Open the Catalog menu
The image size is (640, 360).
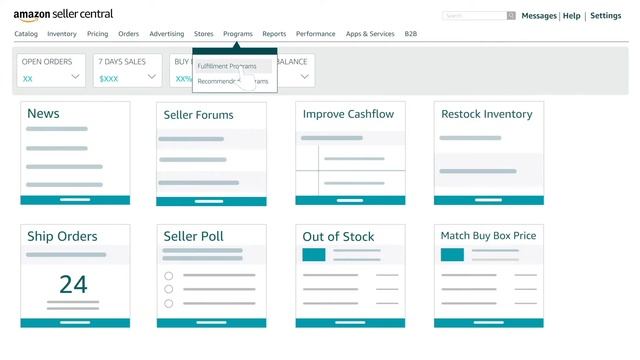[x=26, y=34]
